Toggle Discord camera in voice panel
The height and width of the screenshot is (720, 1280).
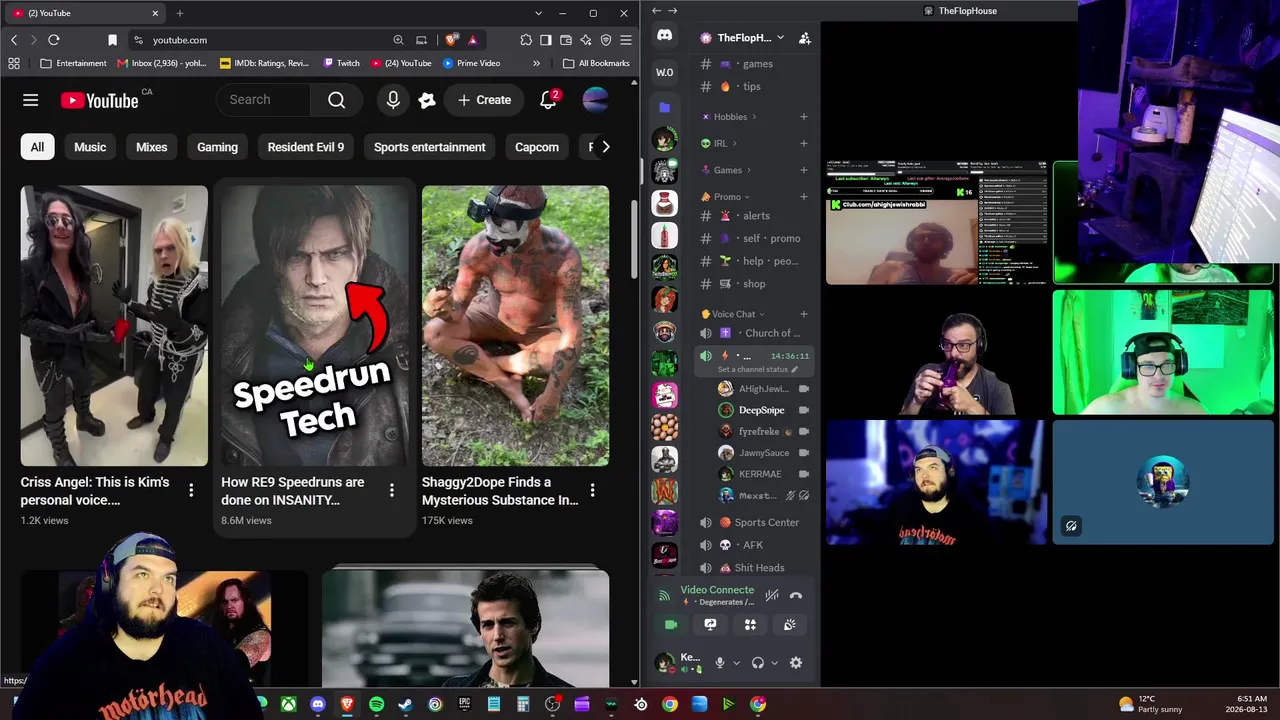671,625
